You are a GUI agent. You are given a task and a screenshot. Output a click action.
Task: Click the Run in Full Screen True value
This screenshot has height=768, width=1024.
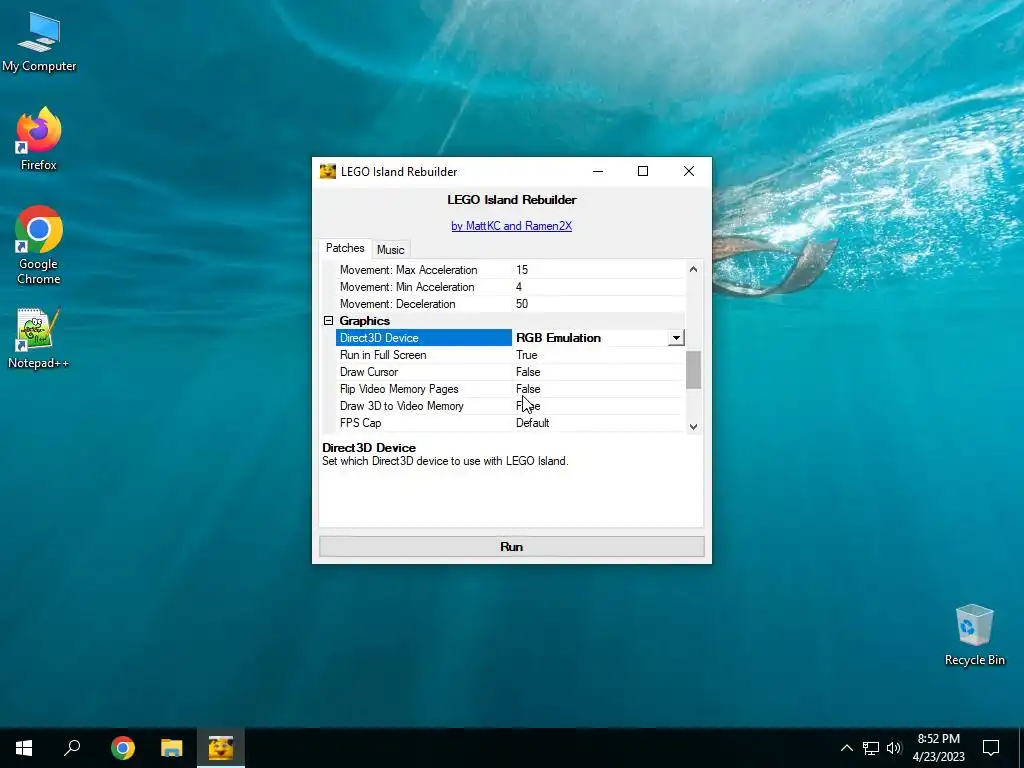pyautogui.click(x=526, y=355)
